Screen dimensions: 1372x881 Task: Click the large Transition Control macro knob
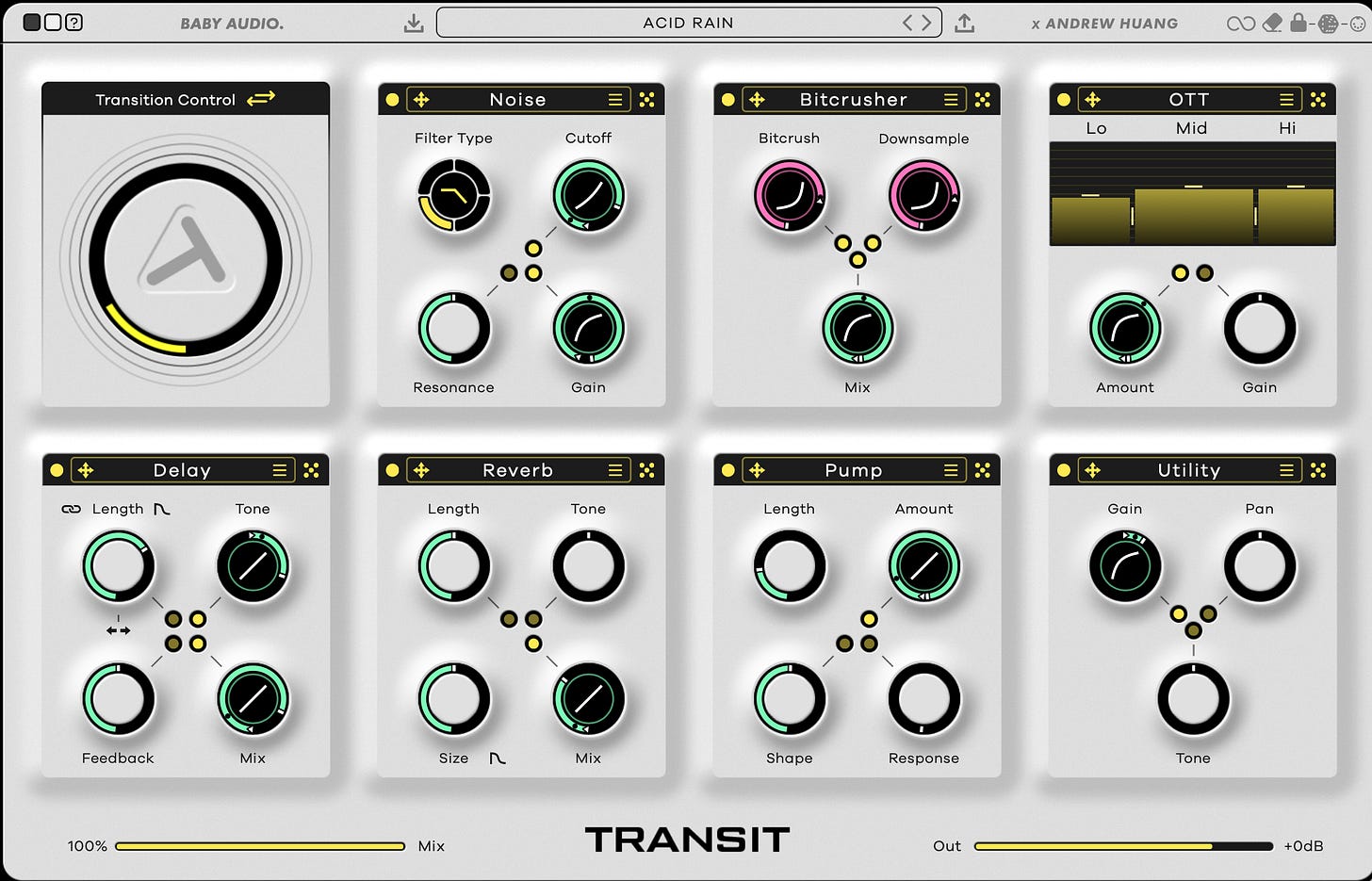coord(186,259)
